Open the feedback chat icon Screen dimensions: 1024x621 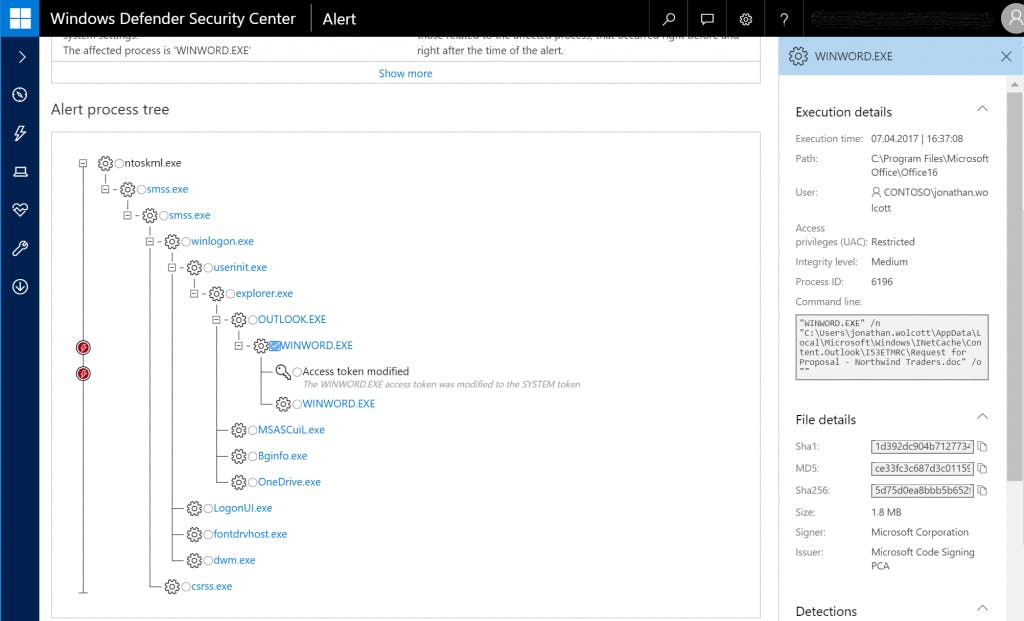pyautogui.click(x=707, y=19)
